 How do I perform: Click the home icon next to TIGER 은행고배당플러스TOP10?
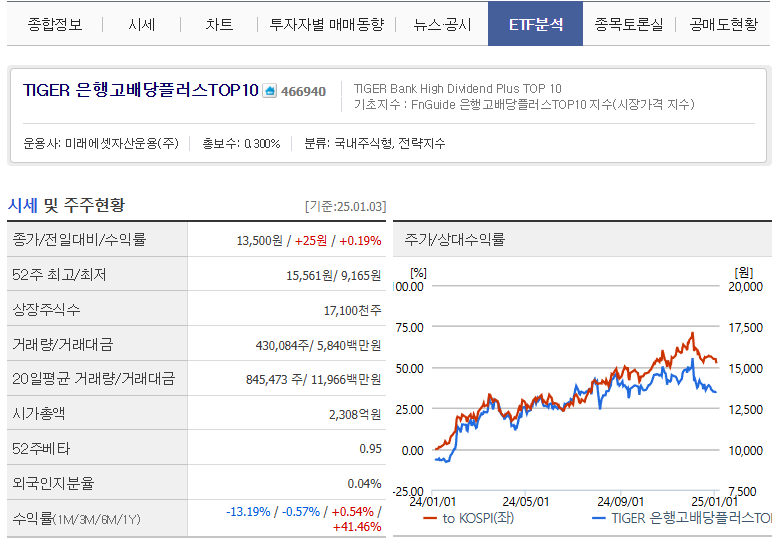click(x=270, y=91)
